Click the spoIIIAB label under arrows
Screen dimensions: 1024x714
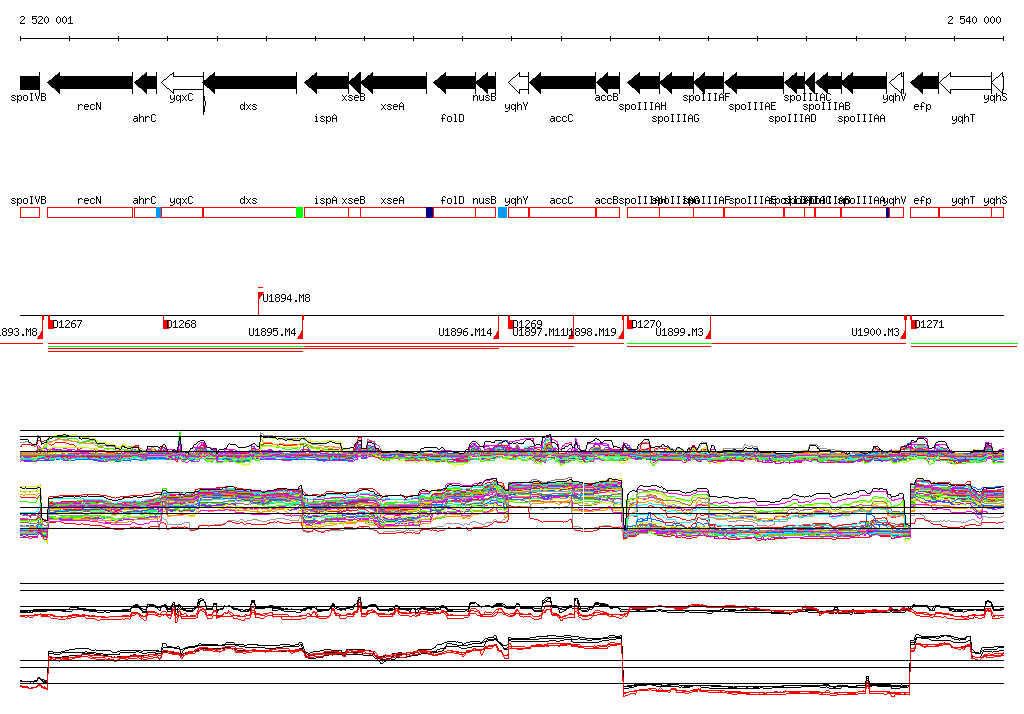click(826, 106)
